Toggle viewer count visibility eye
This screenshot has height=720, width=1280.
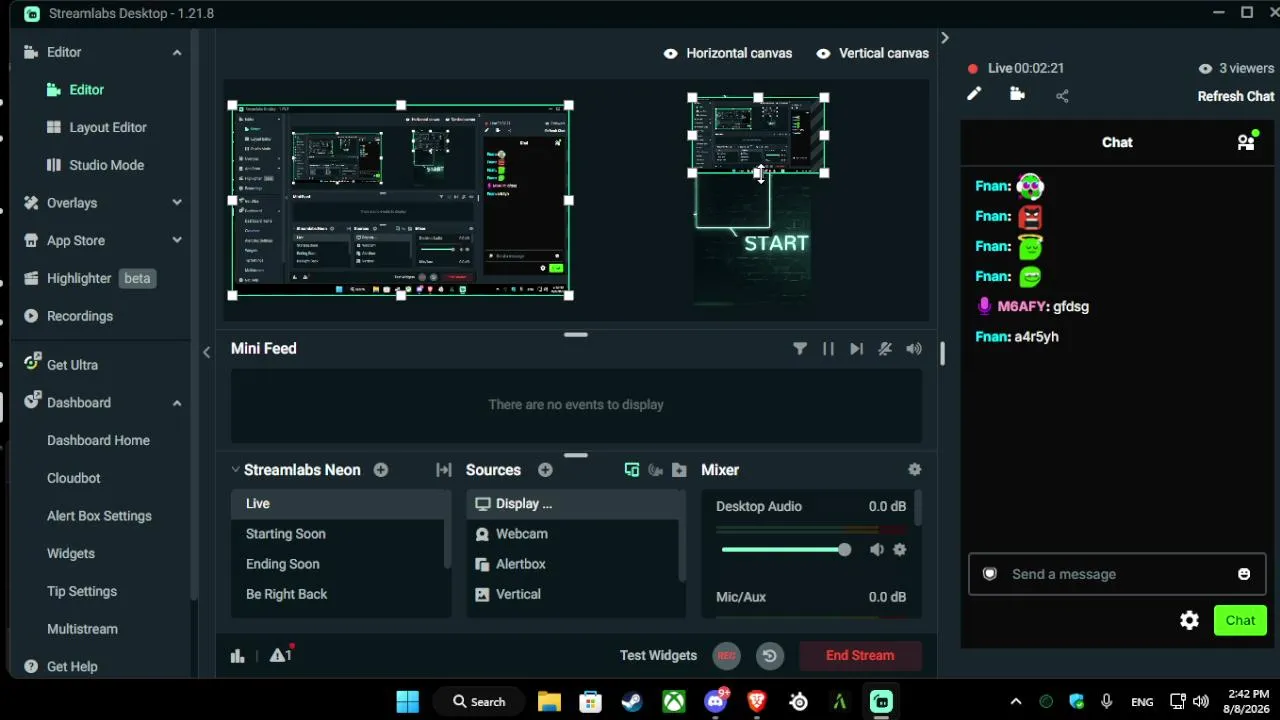click(1205, 68)
